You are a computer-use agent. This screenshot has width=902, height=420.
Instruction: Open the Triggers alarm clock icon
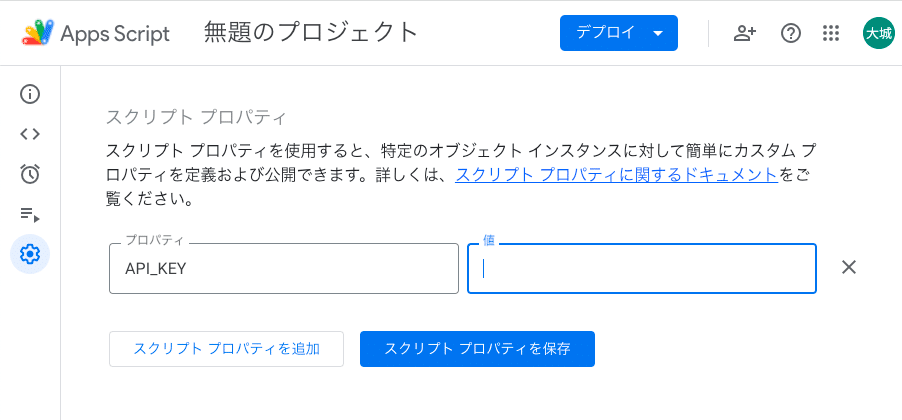(x=30, y=174)
